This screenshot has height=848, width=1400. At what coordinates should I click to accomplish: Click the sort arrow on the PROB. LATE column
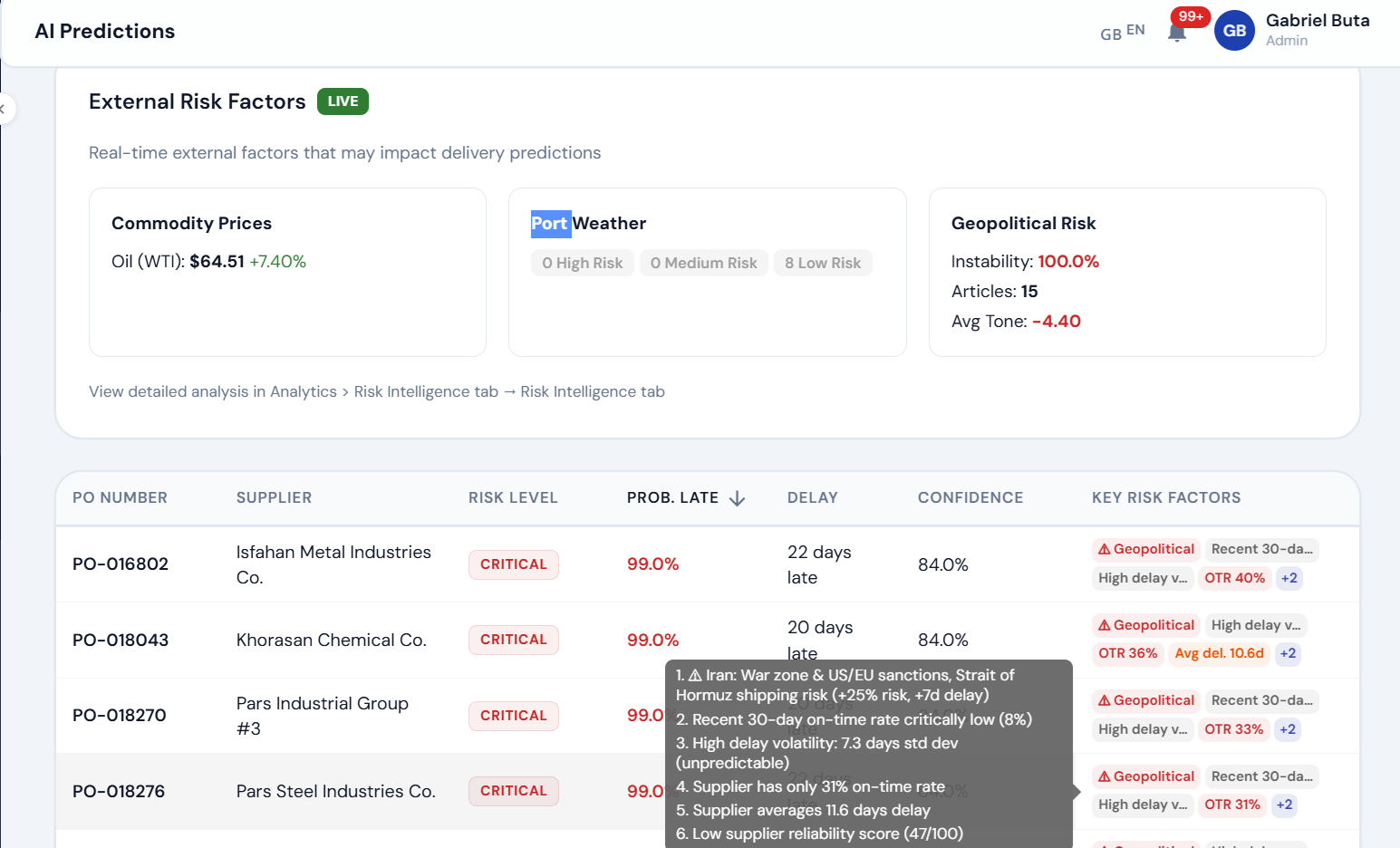(x=738, y=497)
